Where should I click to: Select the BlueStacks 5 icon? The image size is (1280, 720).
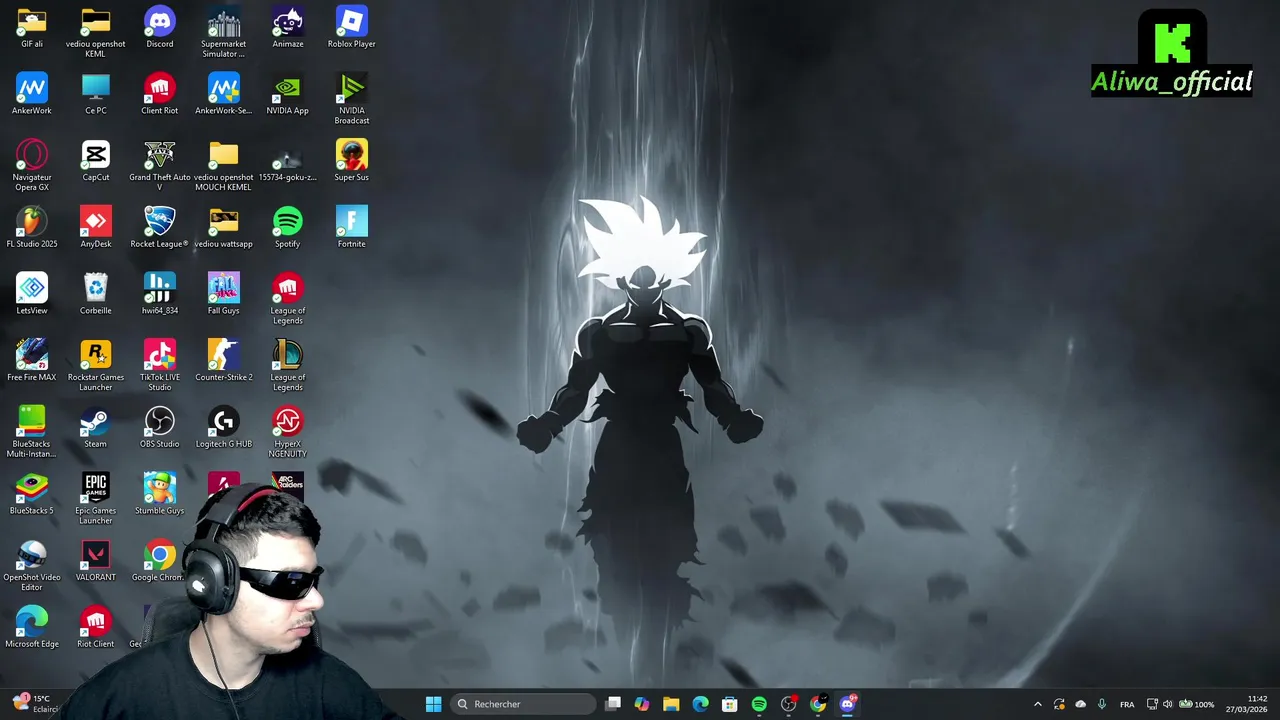32,494
